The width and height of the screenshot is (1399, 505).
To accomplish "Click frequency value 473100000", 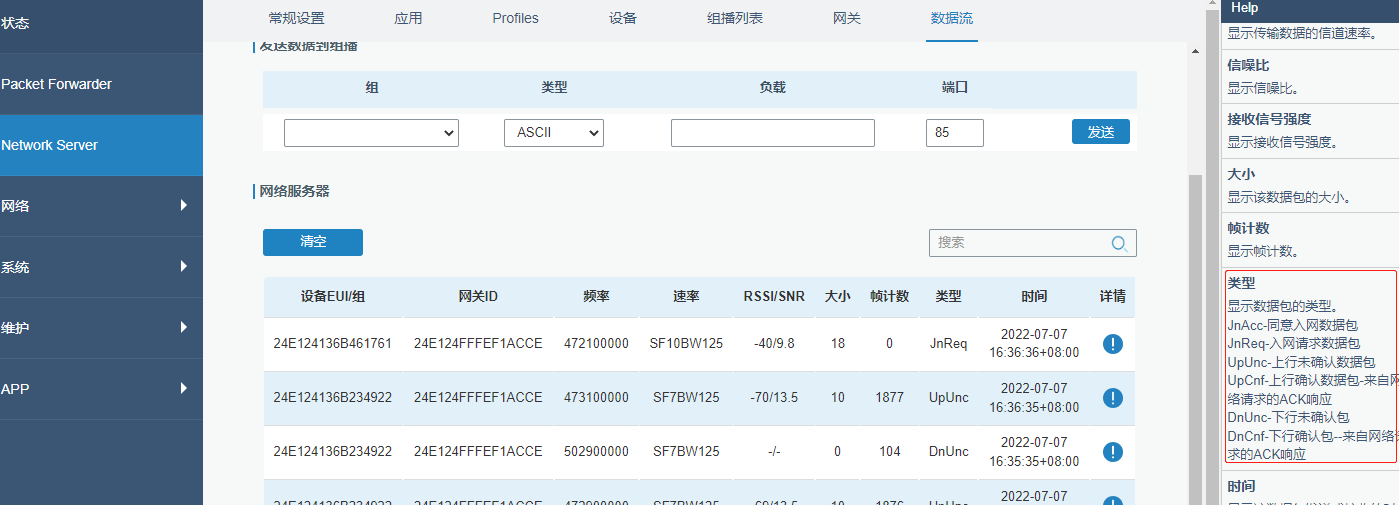I will [x=597, y=398].
